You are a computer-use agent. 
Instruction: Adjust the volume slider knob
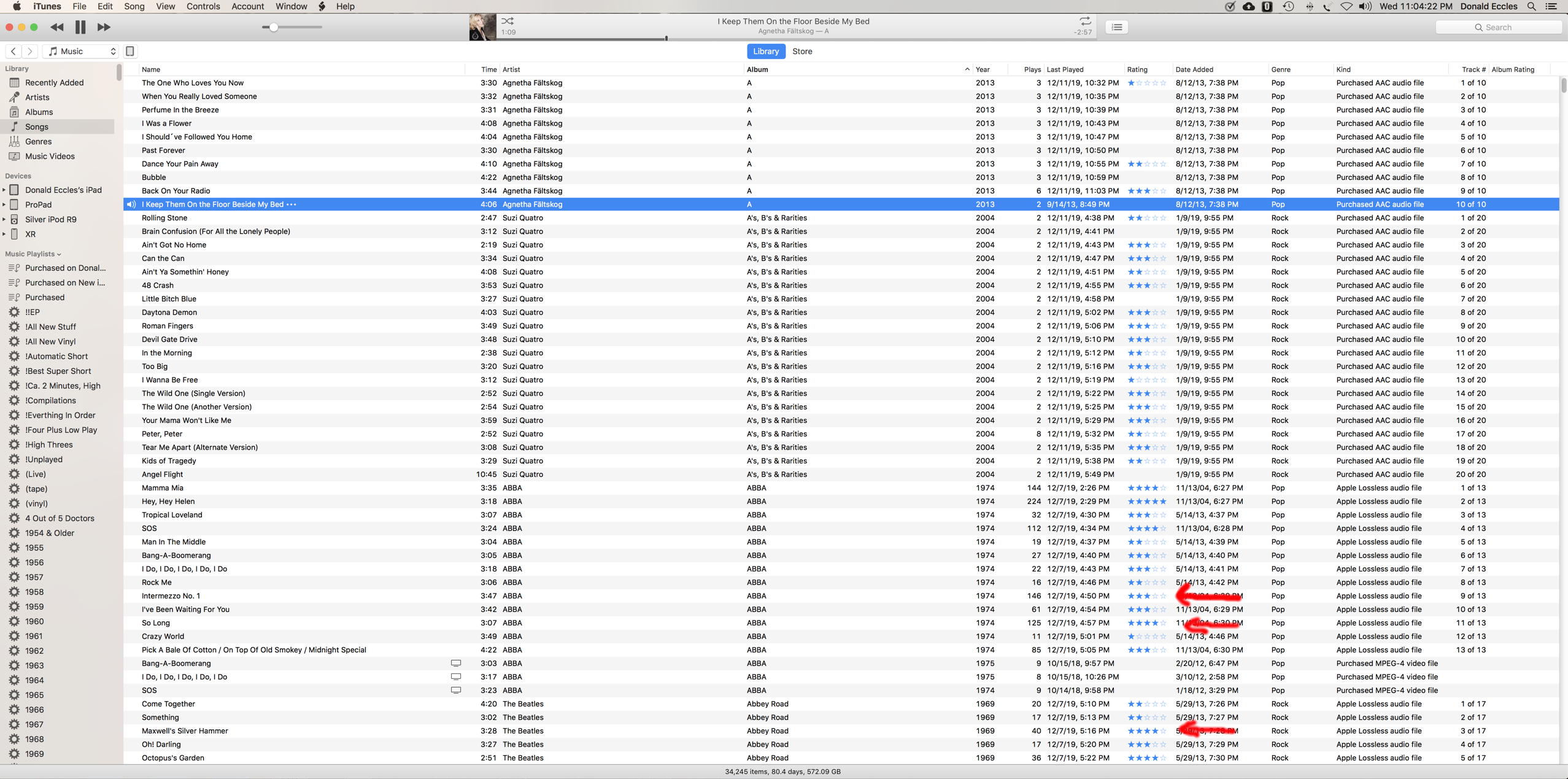pyautogui.click(x=274, y=27)
